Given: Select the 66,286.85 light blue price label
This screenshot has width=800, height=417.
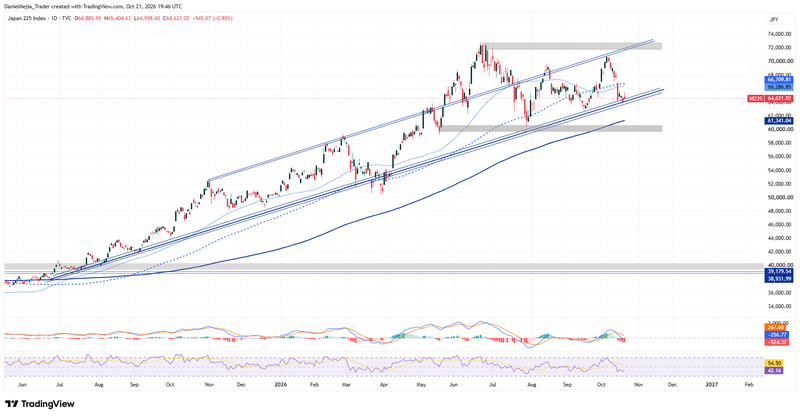Looking at the screenshot, I should 779,87.
